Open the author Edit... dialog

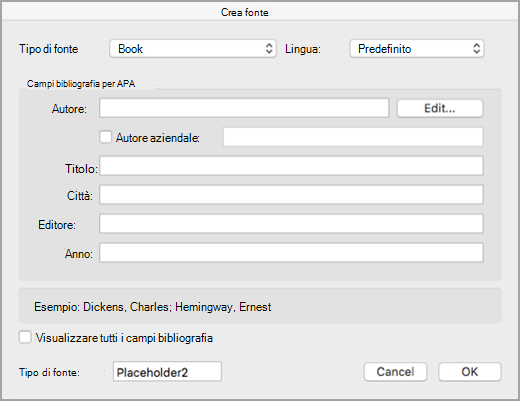coord(440,108)
